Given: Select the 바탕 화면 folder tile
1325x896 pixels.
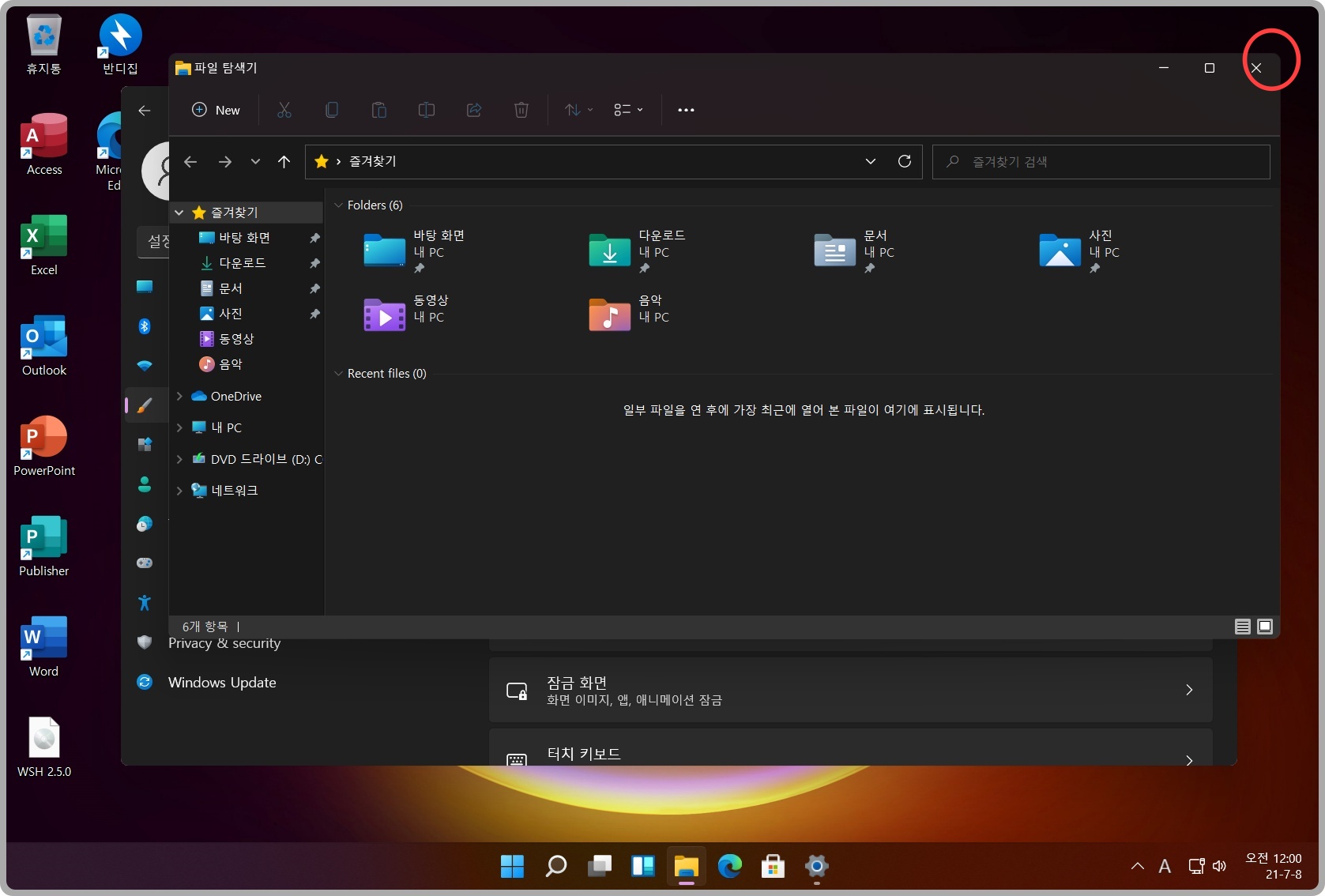Looking at the screenshot, I should click(415, 251).
